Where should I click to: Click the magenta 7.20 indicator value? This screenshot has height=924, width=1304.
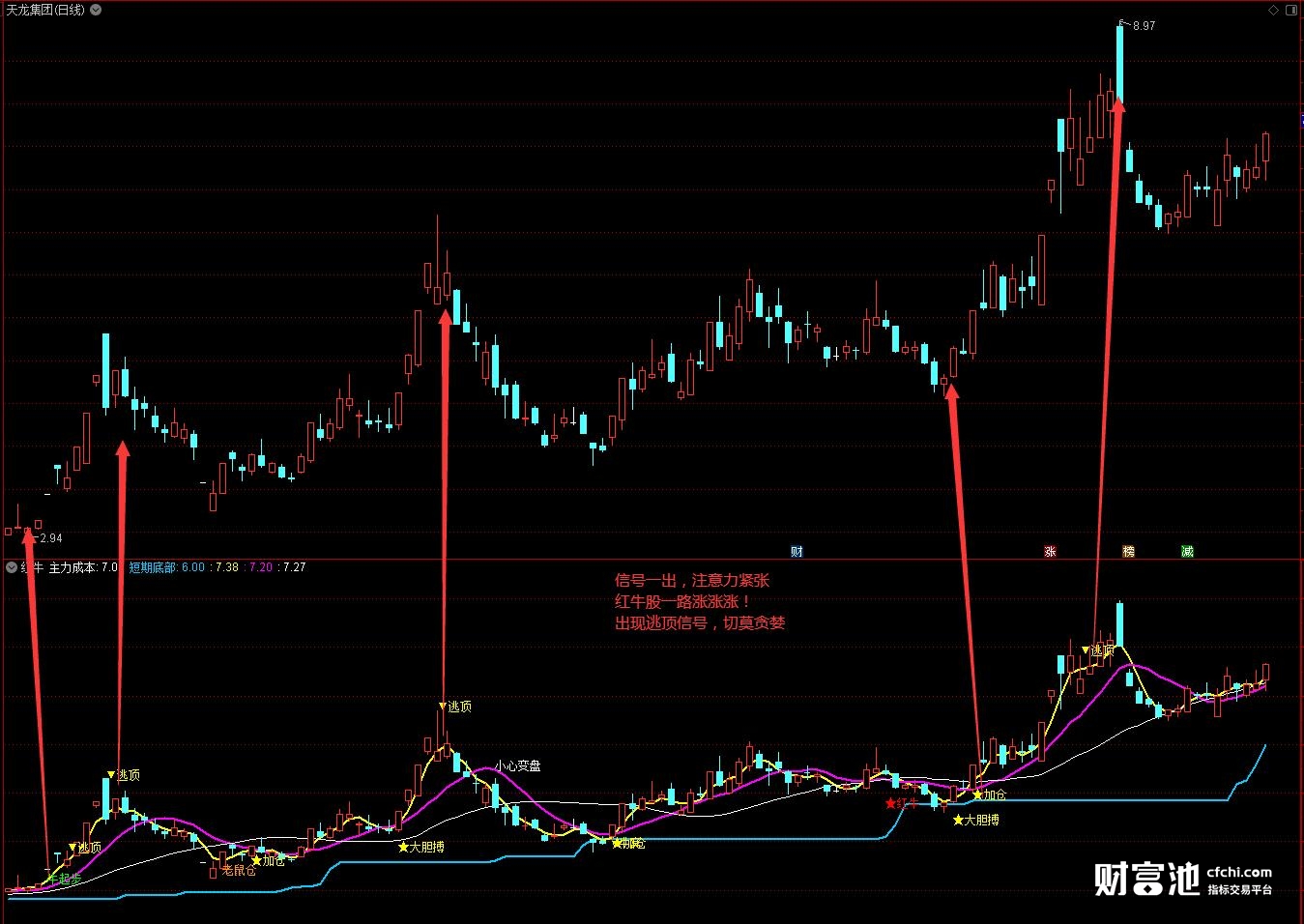pos(261,567)
